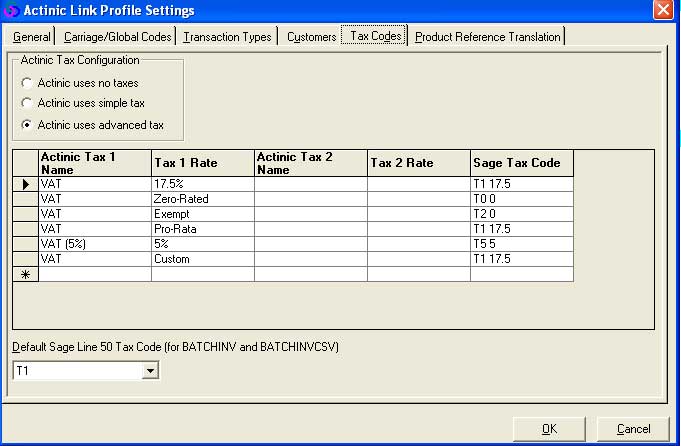Close the Actinic Link Profile Settings dialog
This screenshot has width=681, height=446.
pos(662,11)
